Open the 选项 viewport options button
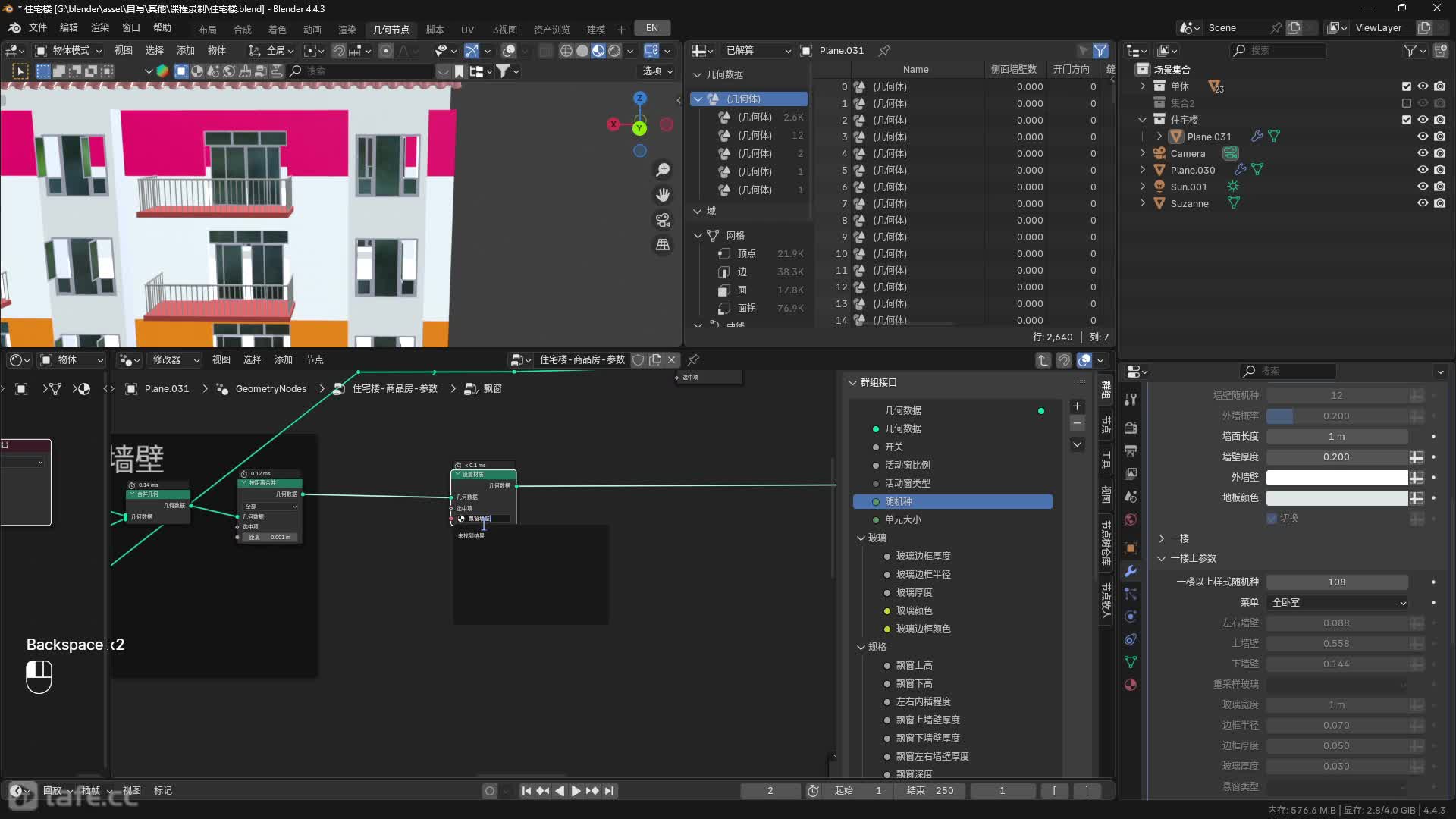 [657, 71]
